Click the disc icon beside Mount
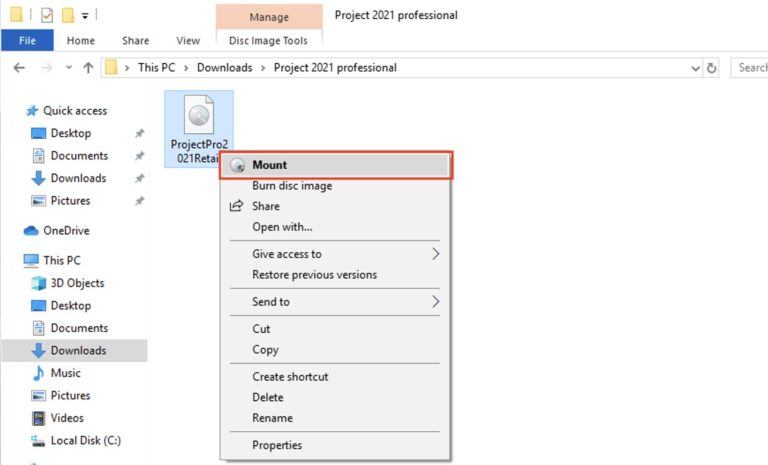The height and width of the screenshot is (465, 768). (238, 166)
